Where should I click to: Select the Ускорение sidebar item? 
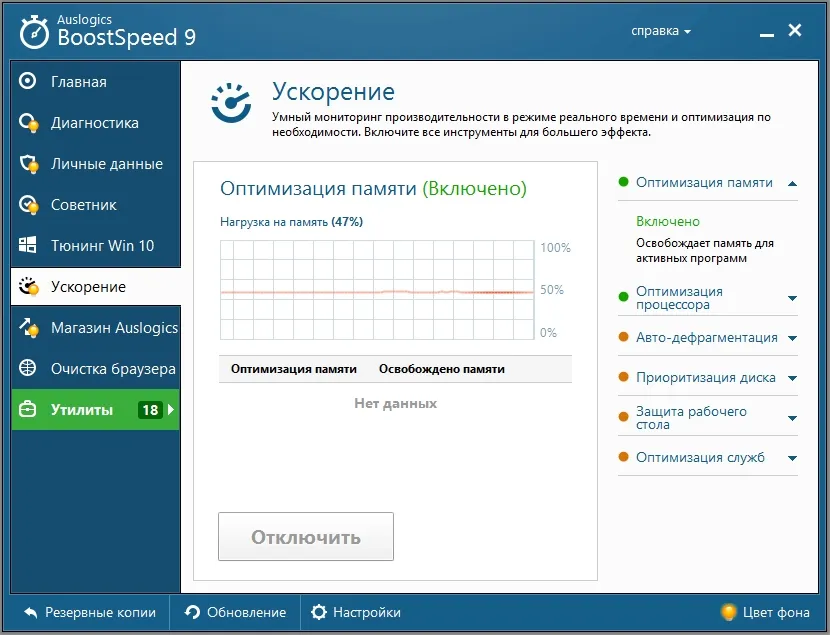[96, 286]
